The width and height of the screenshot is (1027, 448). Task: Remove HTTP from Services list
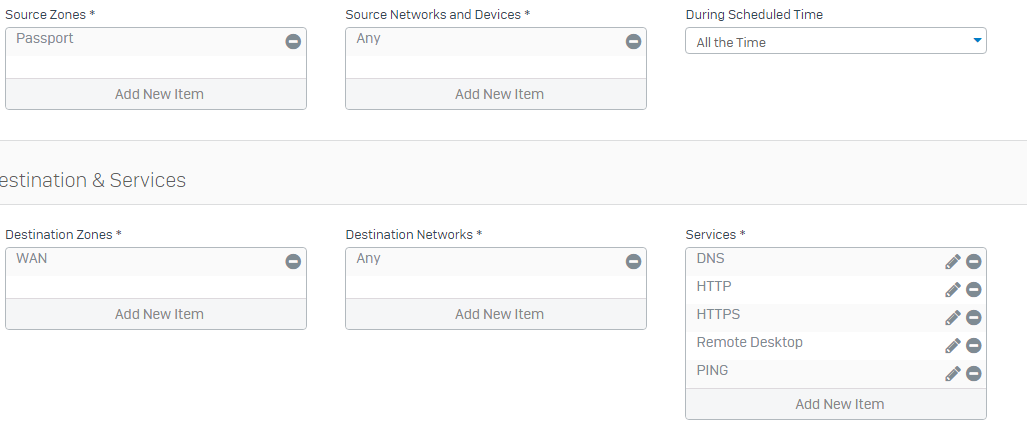click(x=974, y=289)
